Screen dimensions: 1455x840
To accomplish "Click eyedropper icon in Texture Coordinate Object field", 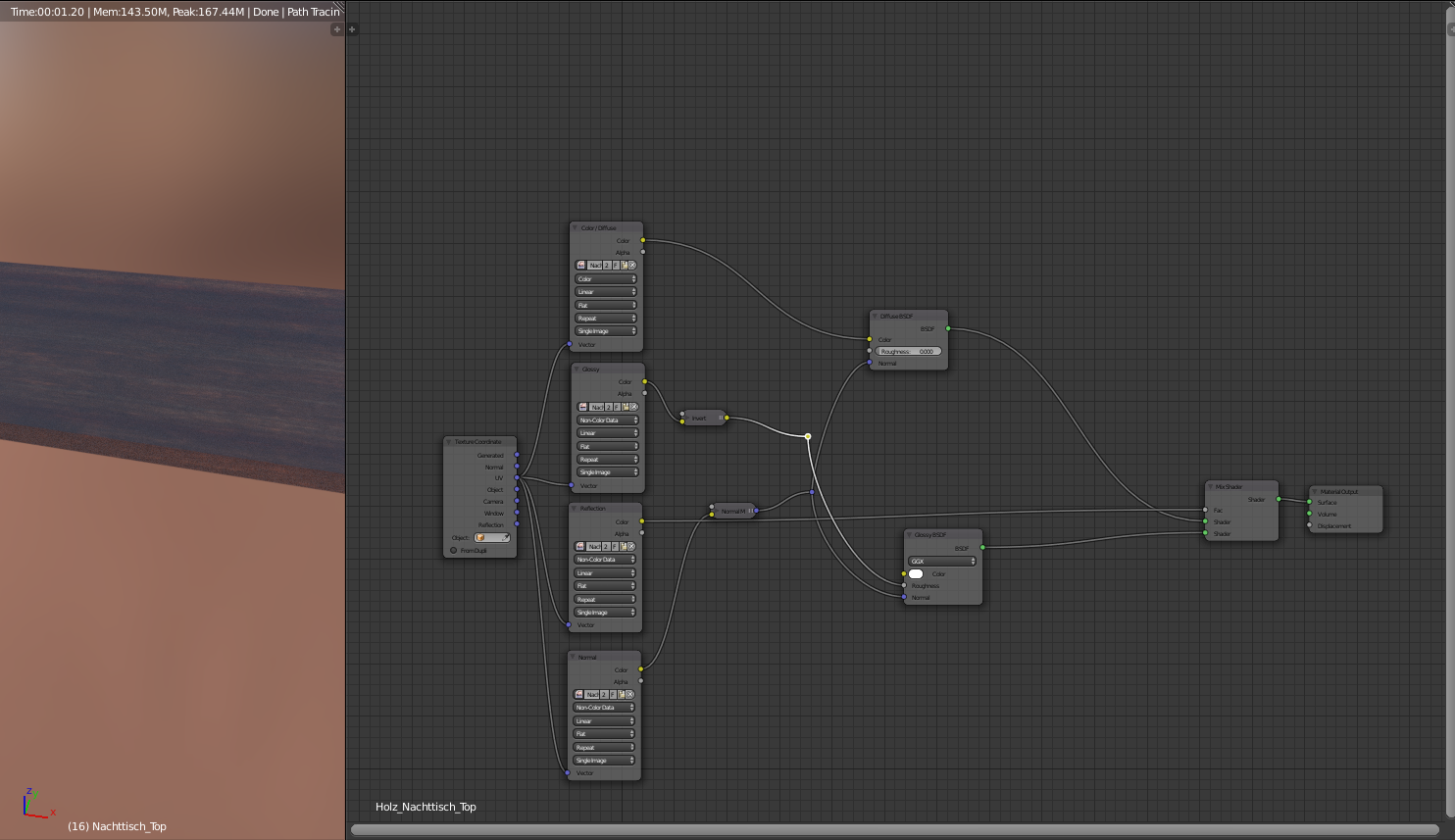I will point(505,537).
